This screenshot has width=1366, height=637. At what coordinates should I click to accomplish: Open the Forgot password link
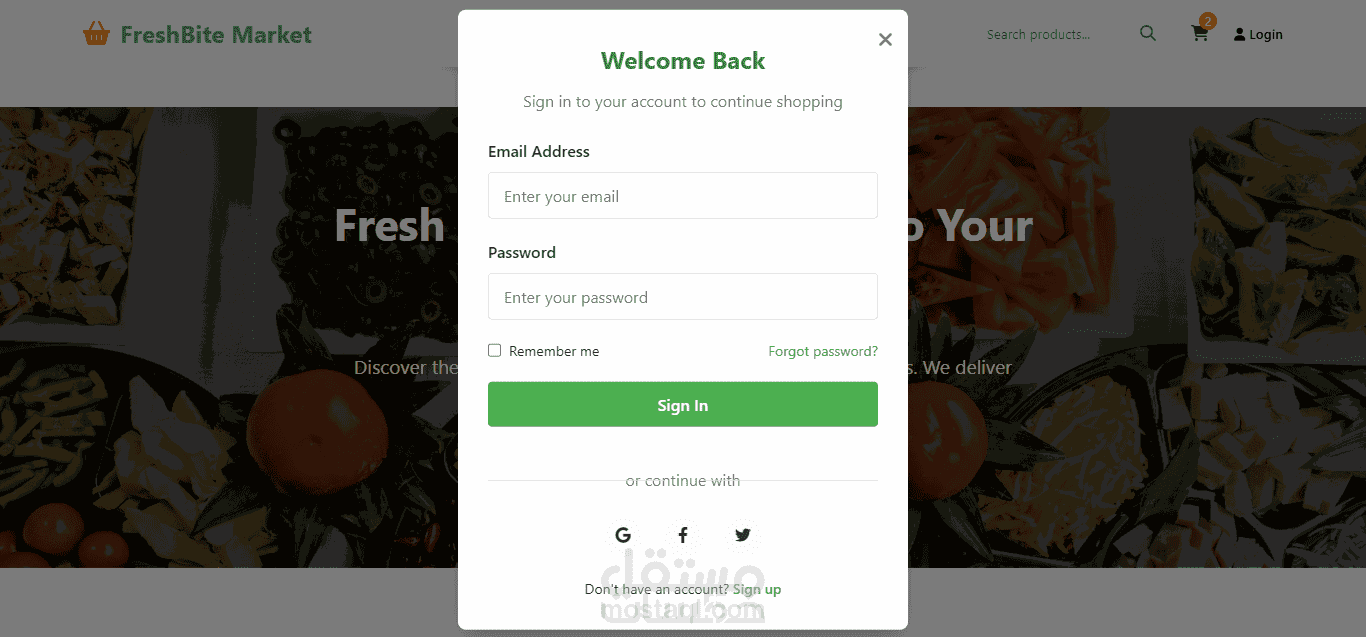823,351
